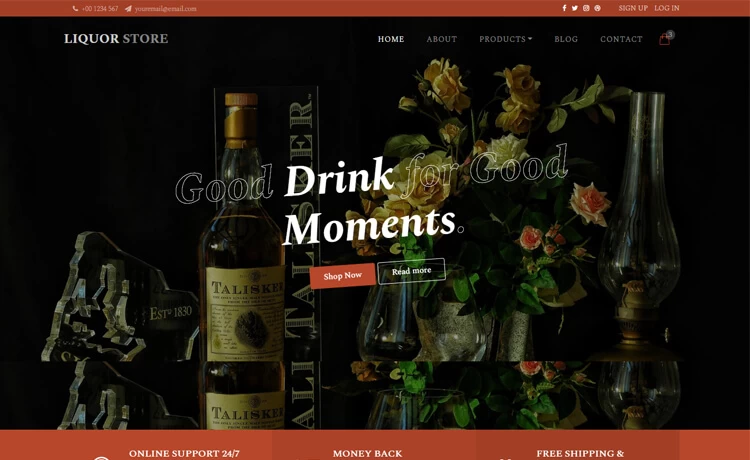The width and height of the screenshot is (750, 460).
Task: Open the Twitter social icon
Action: point(575,8)
